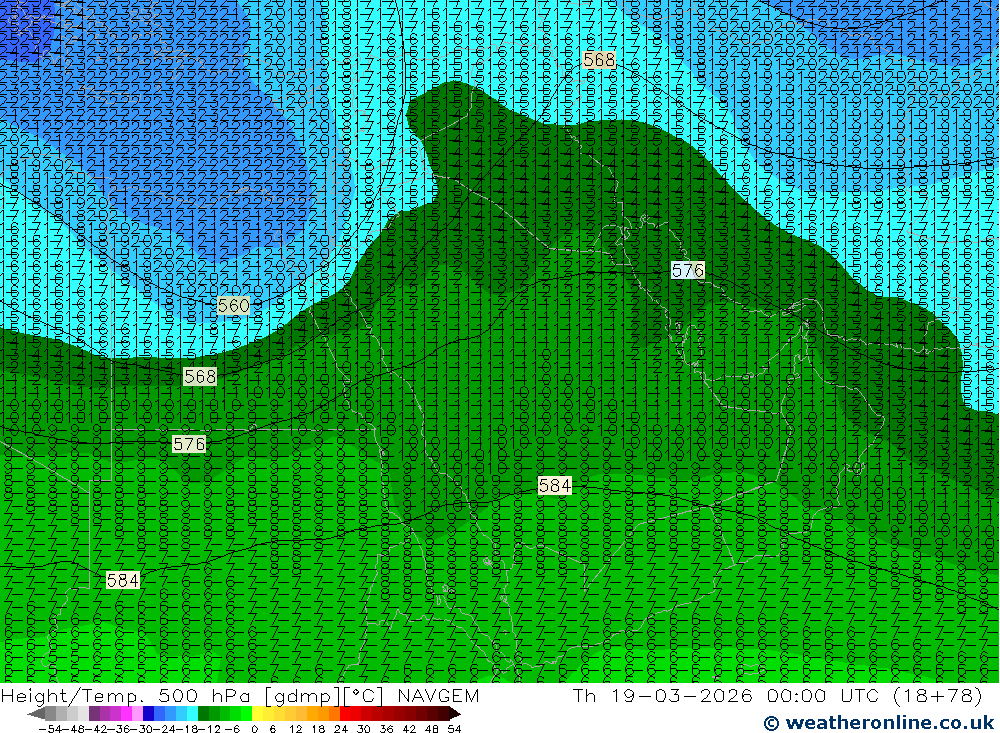This screenshot has width=1000, height=733.
Task: Click the left arrow end of the color scale
Action: click(36, 714)
